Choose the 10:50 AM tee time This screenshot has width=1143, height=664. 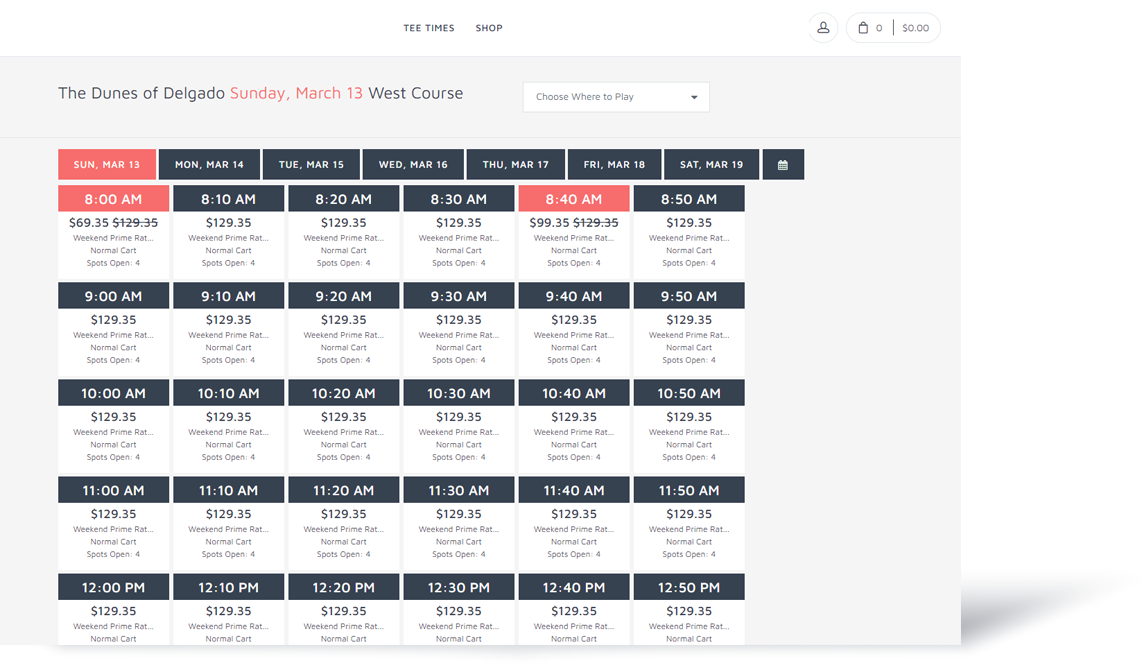(689, 394)
